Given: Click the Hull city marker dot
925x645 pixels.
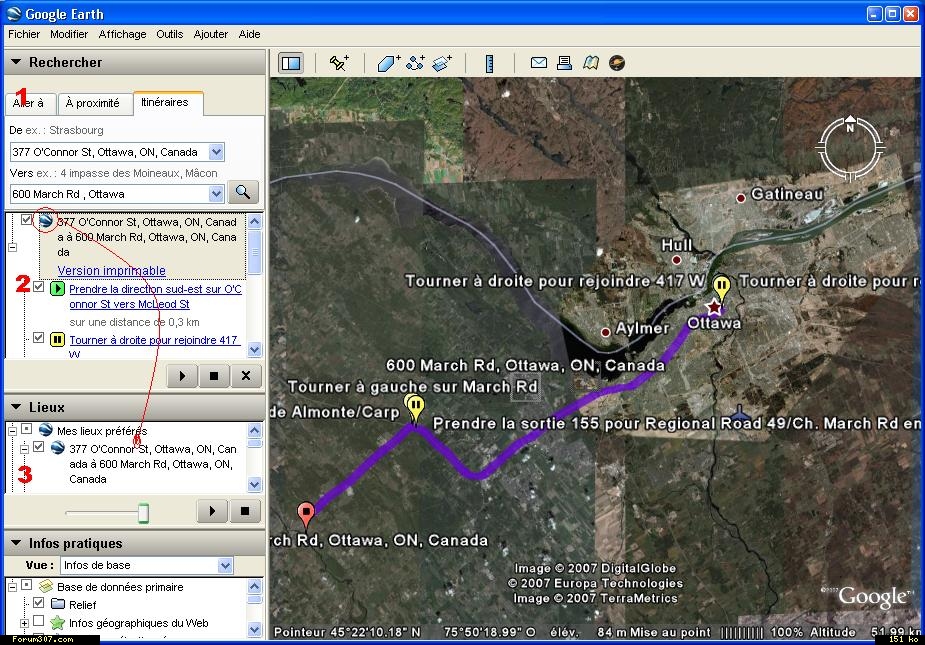Looking at the screenshot, I should tap(677, 260).
